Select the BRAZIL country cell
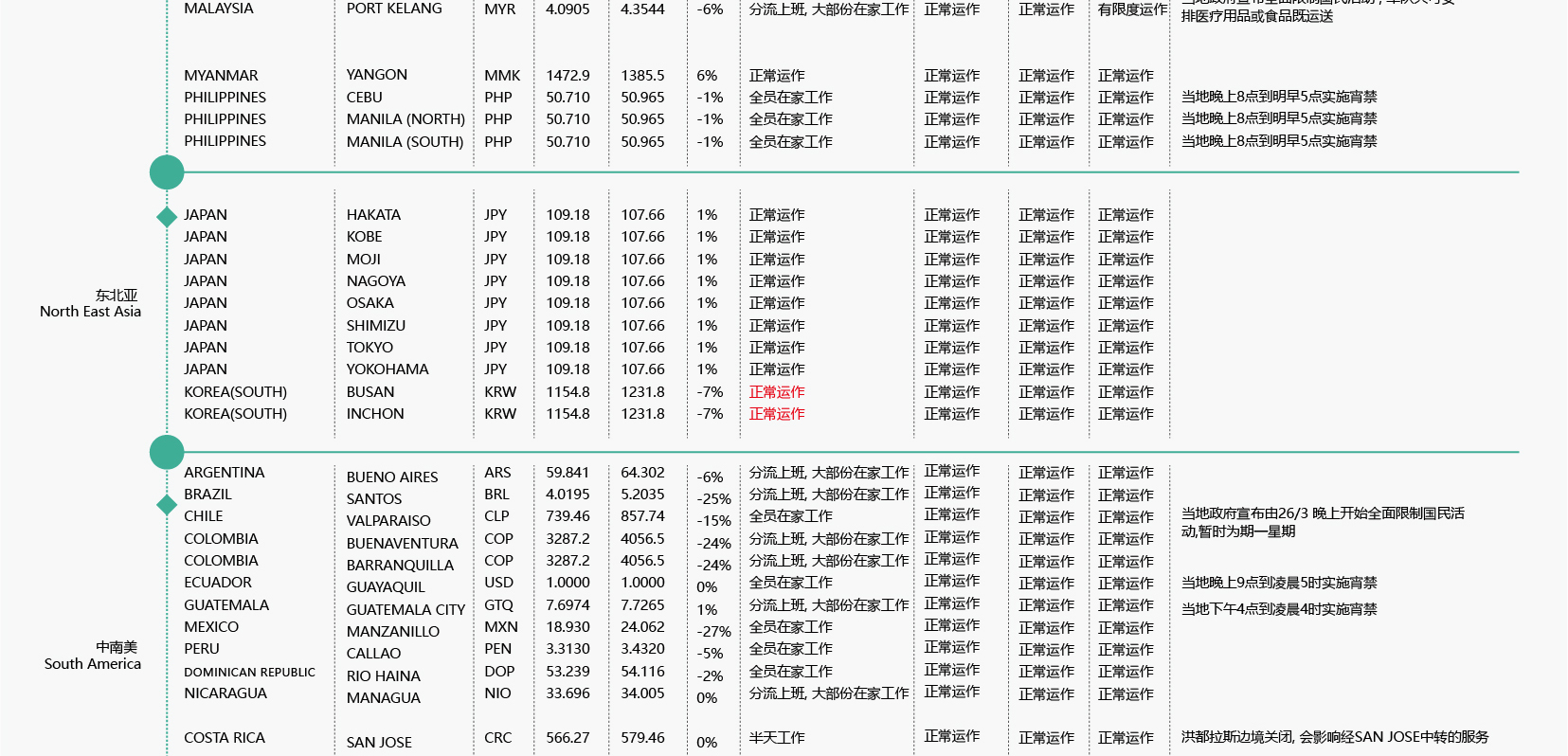 (x=207, y=495)
